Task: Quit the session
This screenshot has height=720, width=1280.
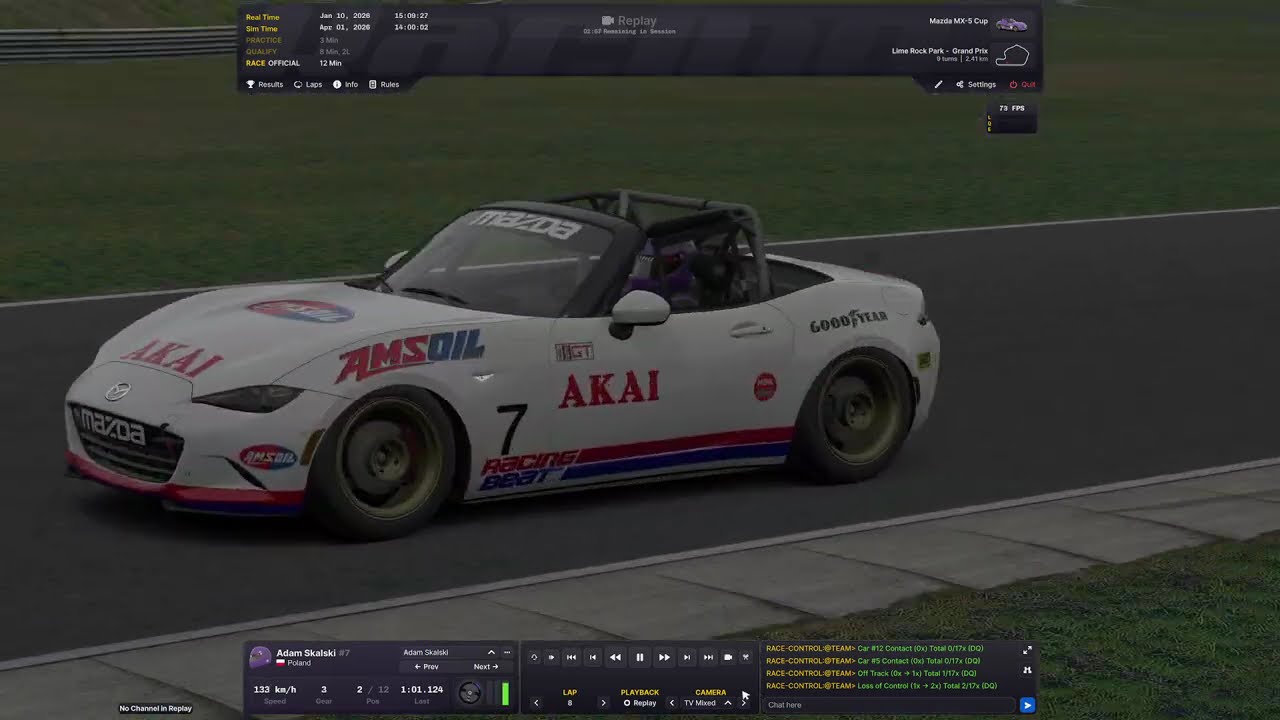Action: coord(1022,85)
